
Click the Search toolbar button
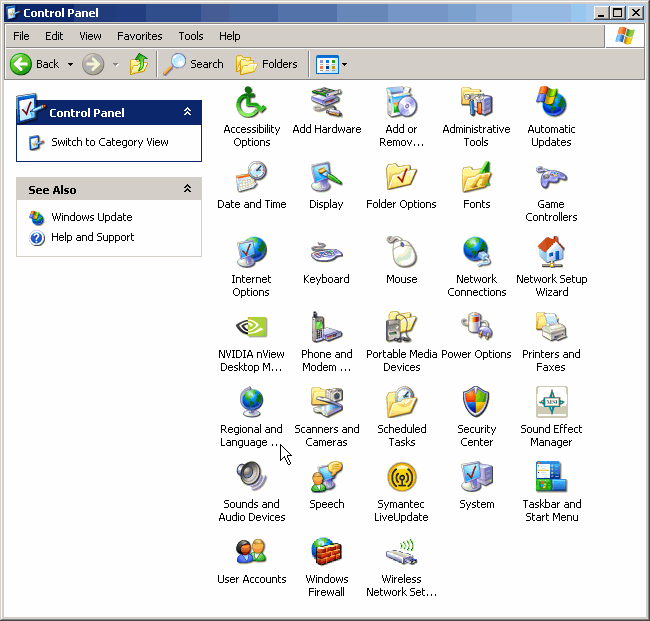click(x=193, y=64)
